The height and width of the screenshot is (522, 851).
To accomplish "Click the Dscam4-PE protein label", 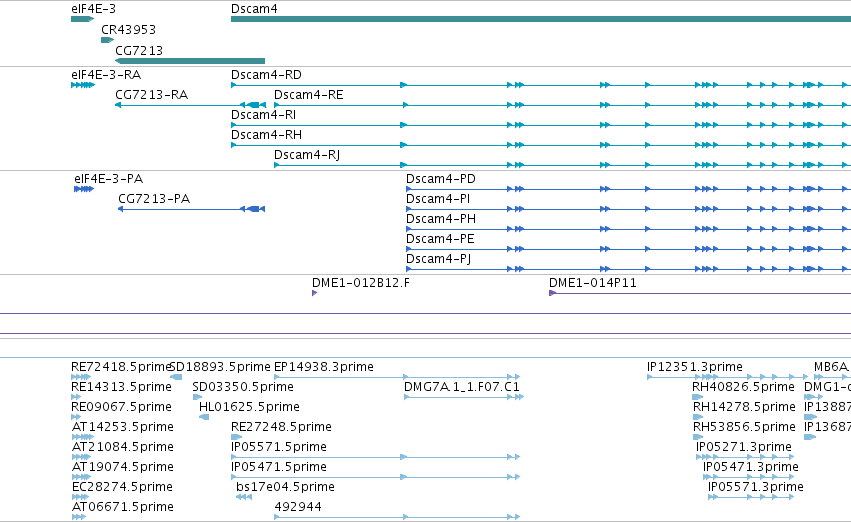I will point(440,239).
